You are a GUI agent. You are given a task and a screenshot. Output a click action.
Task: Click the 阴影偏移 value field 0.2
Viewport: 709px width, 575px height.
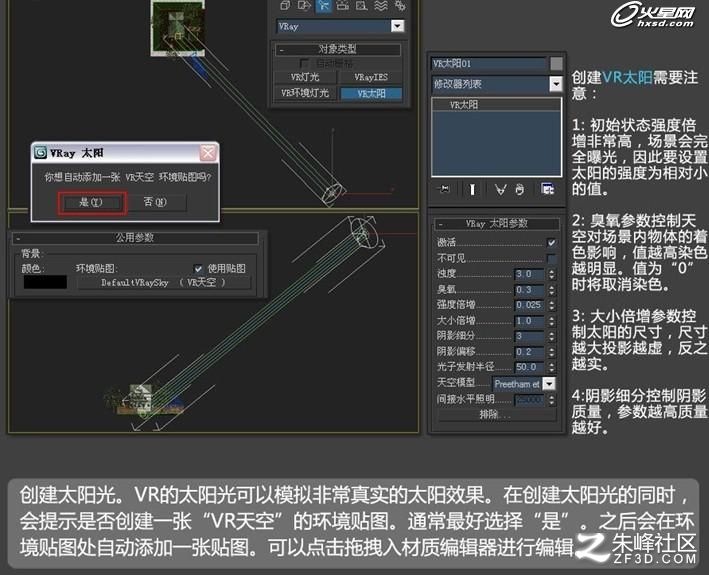[530, 351]
